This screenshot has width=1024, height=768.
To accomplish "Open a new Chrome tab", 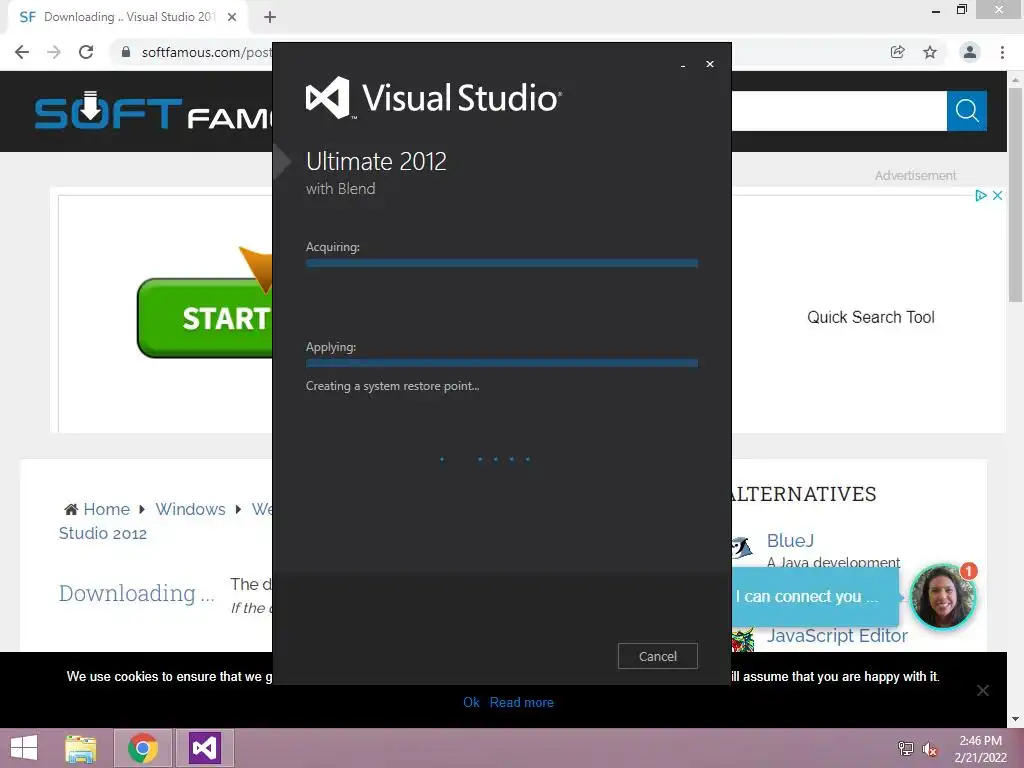I will [270, 17].
